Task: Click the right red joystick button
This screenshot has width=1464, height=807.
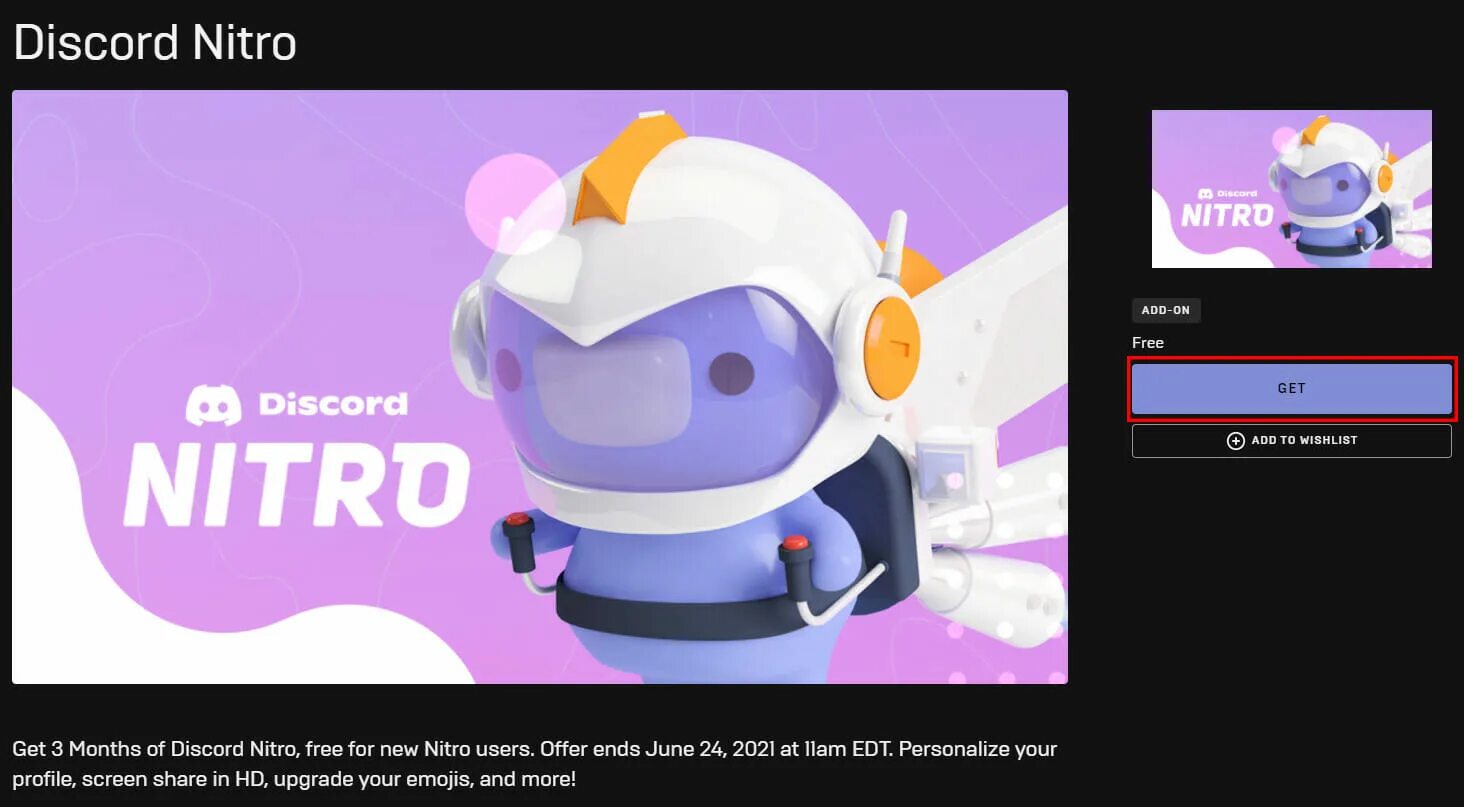Action: coord(794,545)
